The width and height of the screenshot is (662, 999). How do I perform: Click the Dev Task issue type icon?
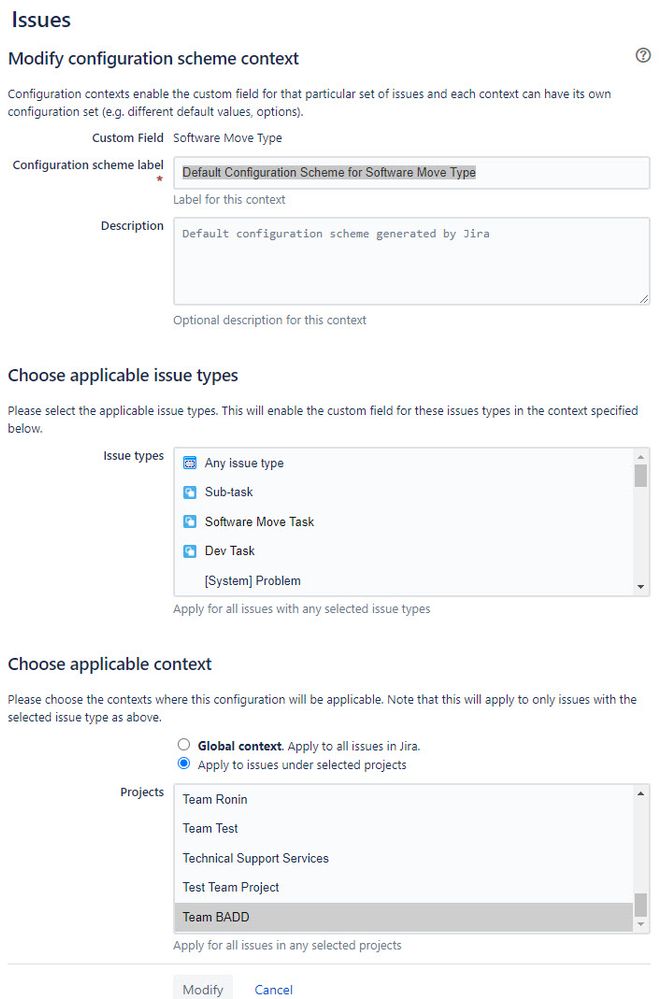[190, 551]
